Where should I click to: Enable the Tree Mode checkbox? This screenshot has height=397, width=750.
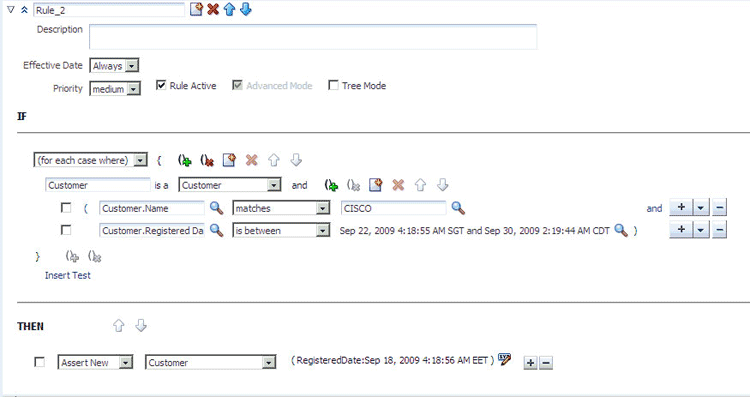[333, 85]
